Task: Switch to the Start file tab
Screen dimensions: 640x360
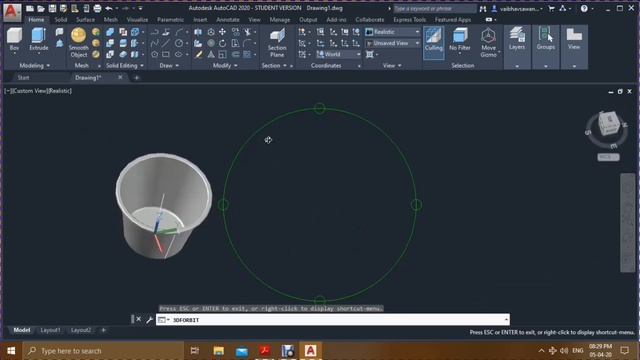Action: [23, 78]
